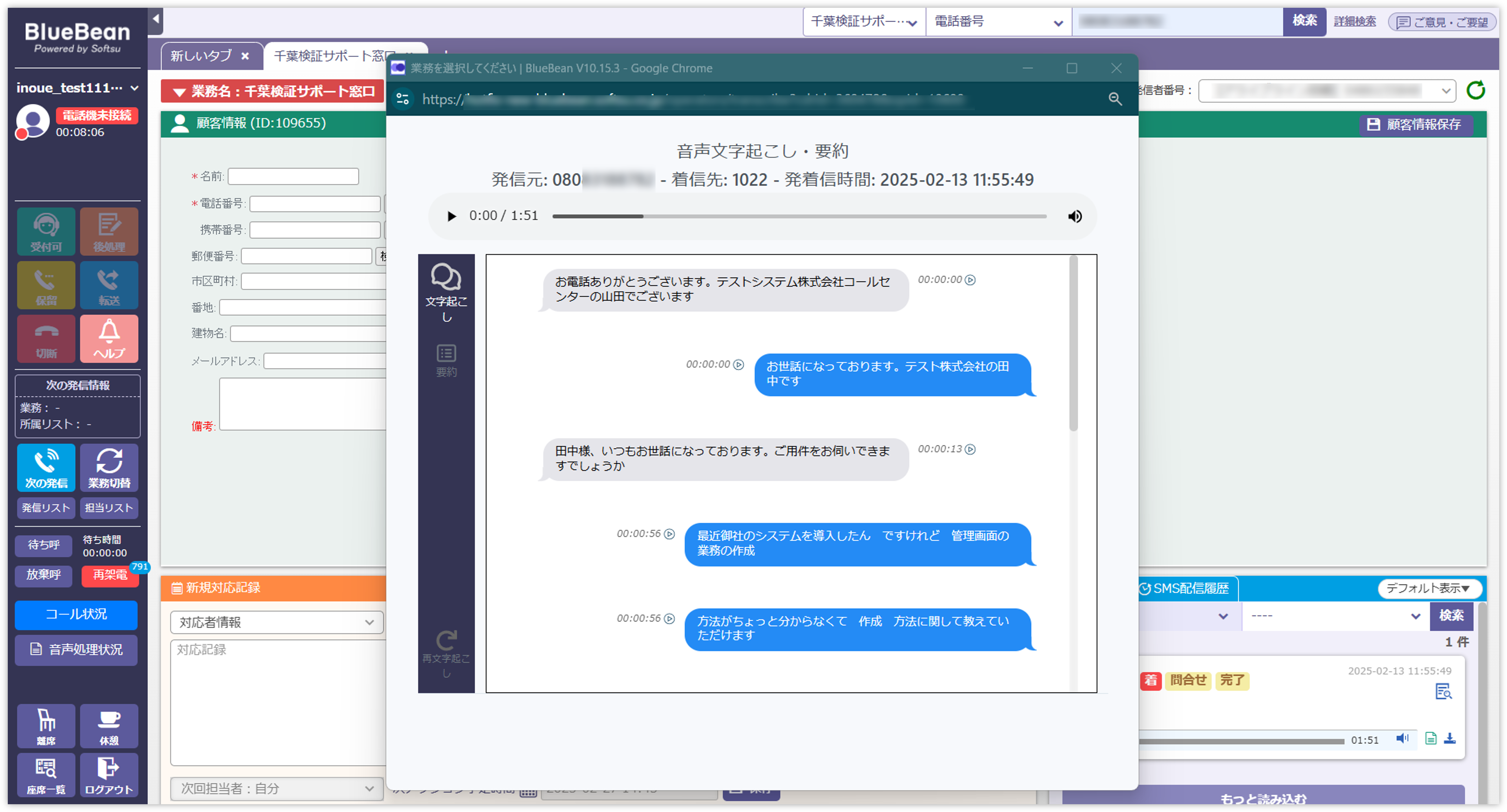This screenshot has width=1507, height=812.
Task: Open the 担当リスト button
Action: coord(109,507)
